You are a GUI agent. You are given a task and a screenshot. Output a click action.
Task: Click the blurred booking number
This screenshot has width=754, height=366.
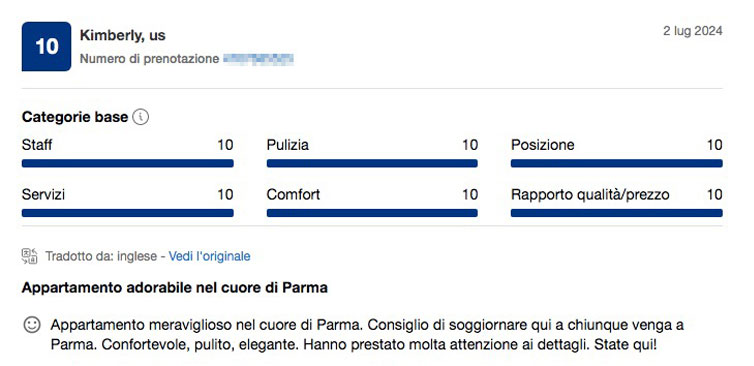259,59
